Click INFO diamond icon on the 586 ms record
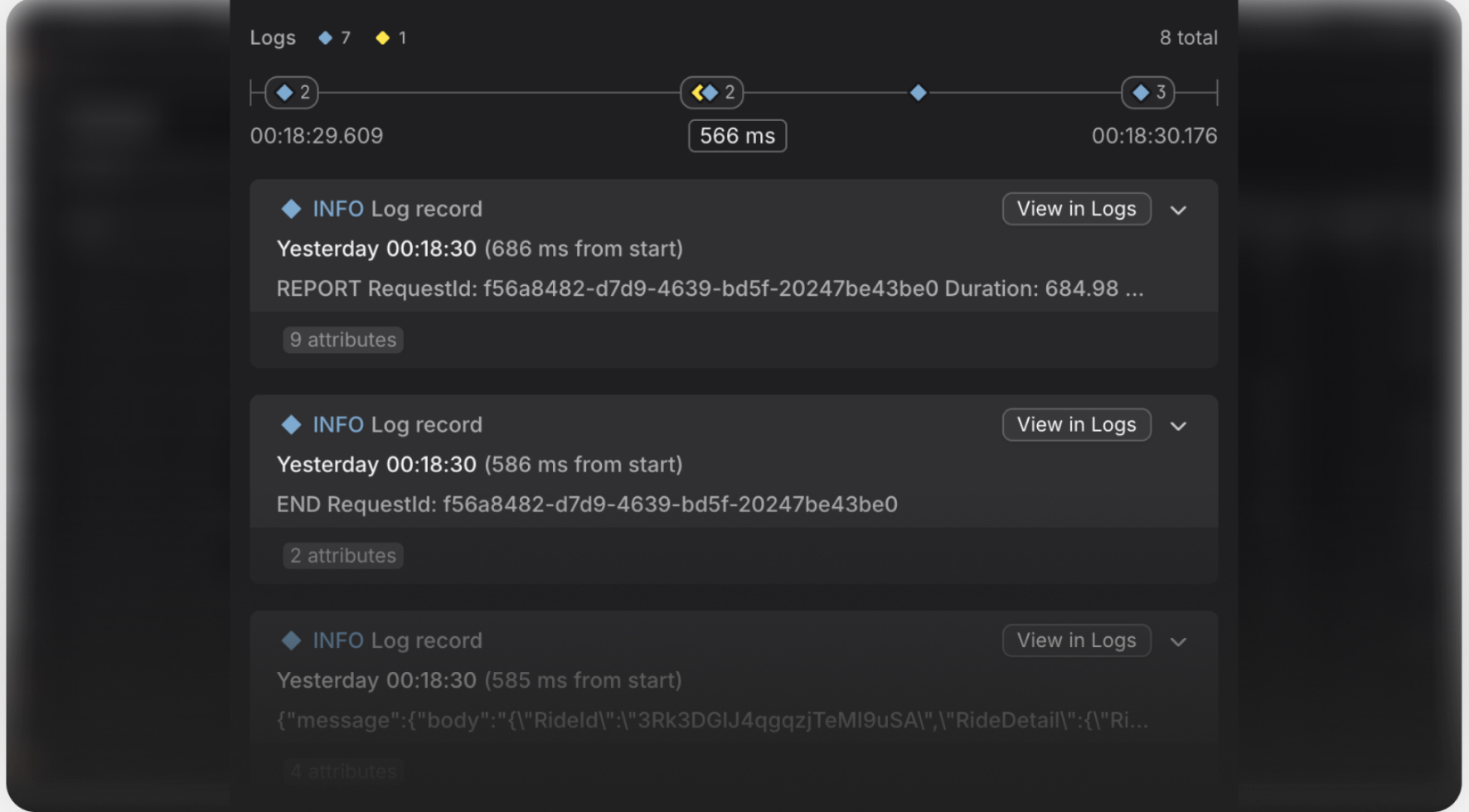The height and width of the screenshot is (812, 1469). click(291, 424)
